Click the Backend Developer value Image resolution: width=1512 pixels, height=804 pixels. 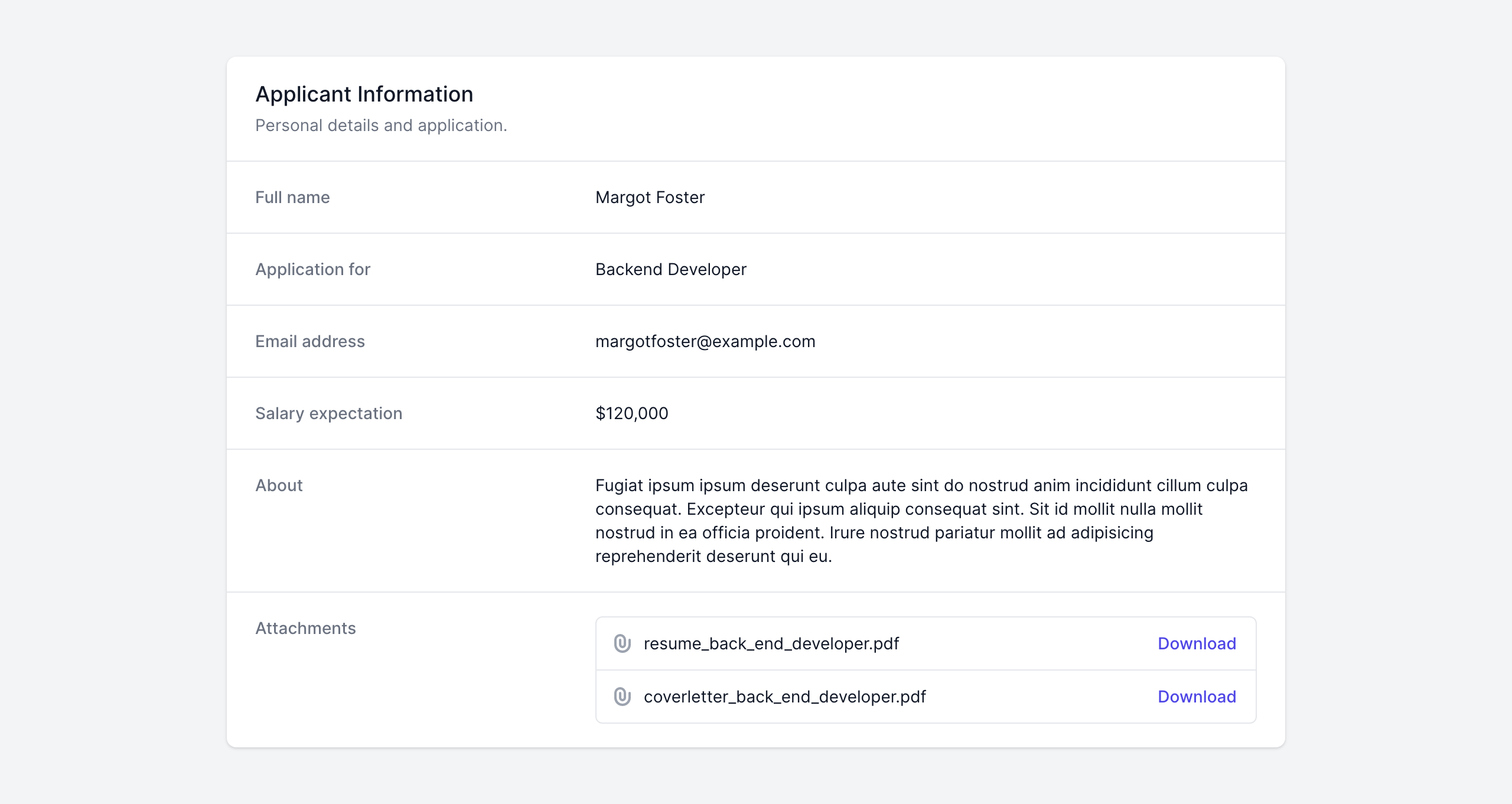coord(670,269)
